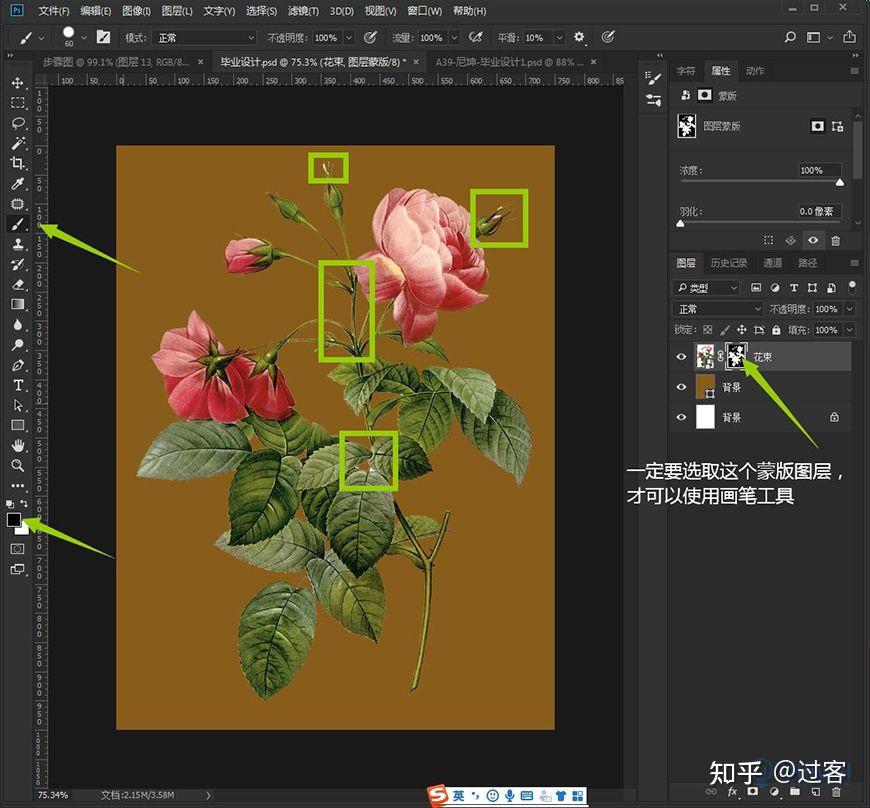The width and height of the screenshot is (870, 808).
Task: Switch to 步骤图 document tab
Action: 117,62
